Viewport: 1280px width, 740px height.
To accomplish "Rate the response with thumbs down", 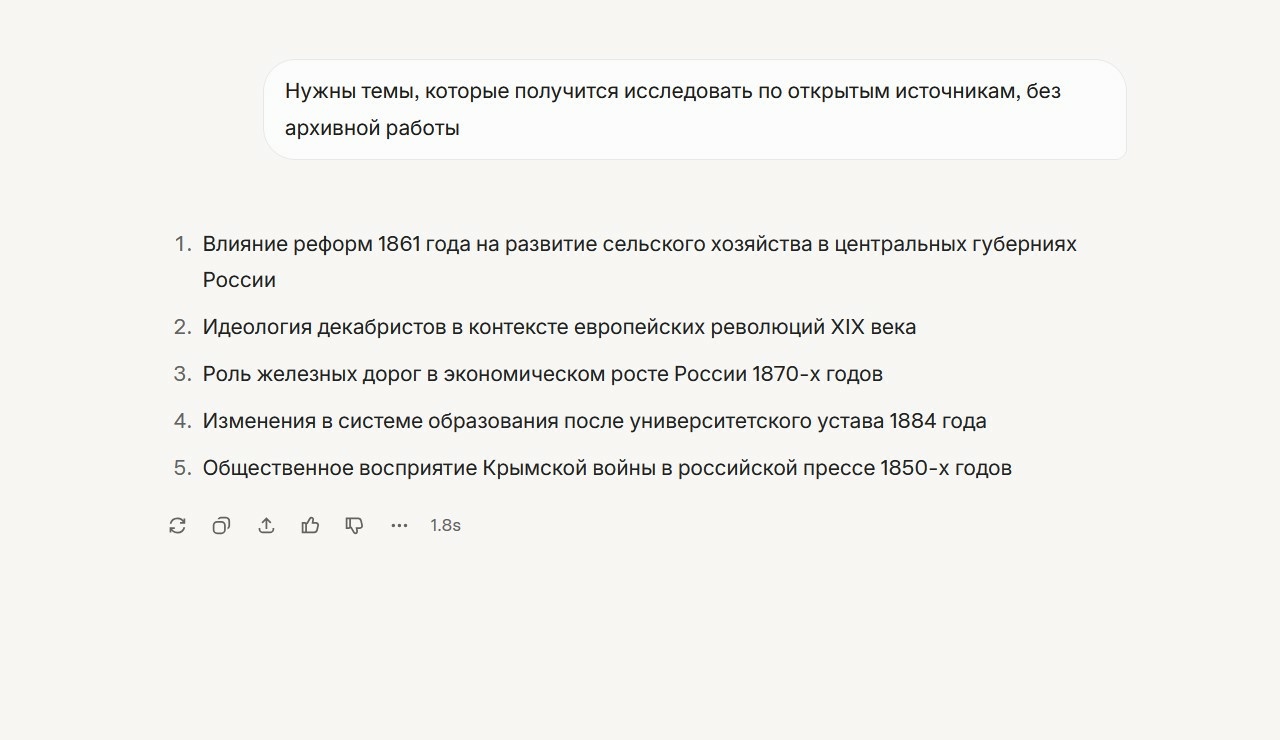I will (x=354, y=525).
